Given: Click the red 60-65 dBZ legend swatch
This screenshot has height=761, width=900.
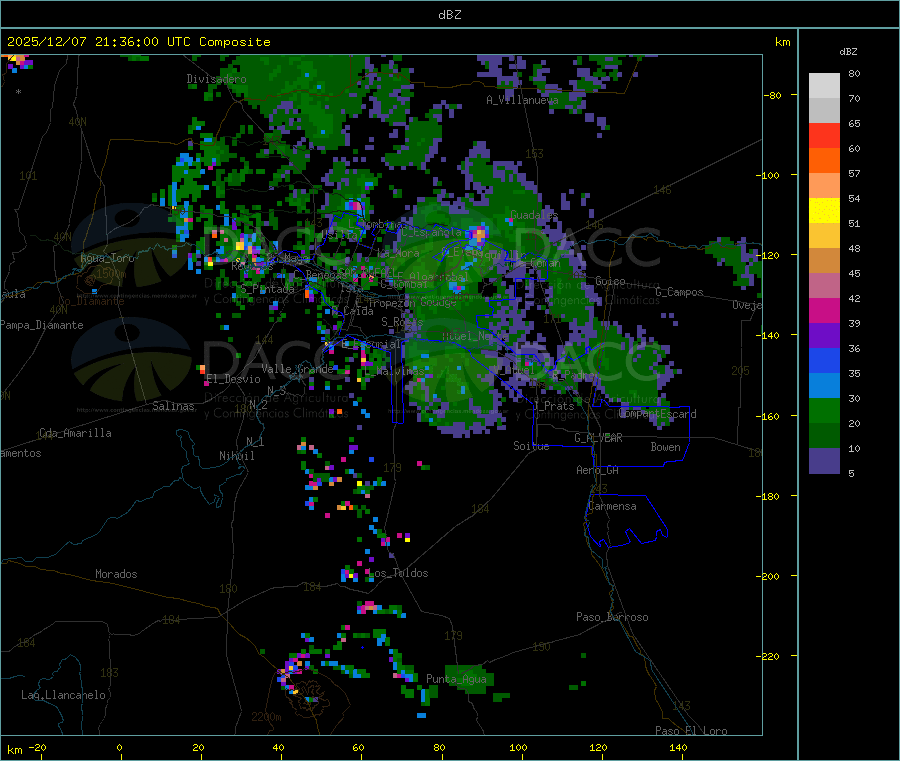Looking at the screenshot, I should coord(824,135).
